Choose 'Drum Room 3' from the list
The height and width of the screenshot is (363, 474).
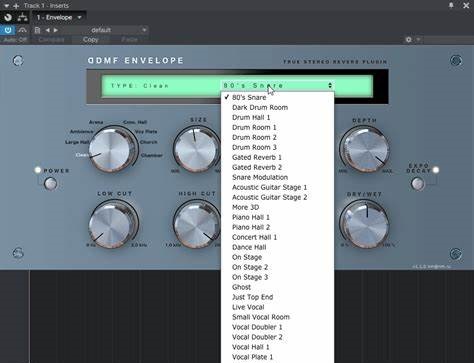(277, 148)
